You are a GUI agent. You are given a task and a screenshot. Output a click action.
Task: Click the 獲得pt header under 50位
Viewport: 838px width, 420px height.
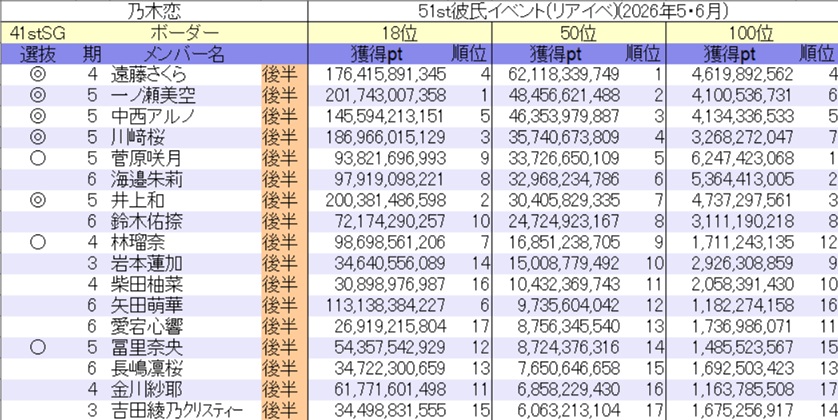pos(556,54)
